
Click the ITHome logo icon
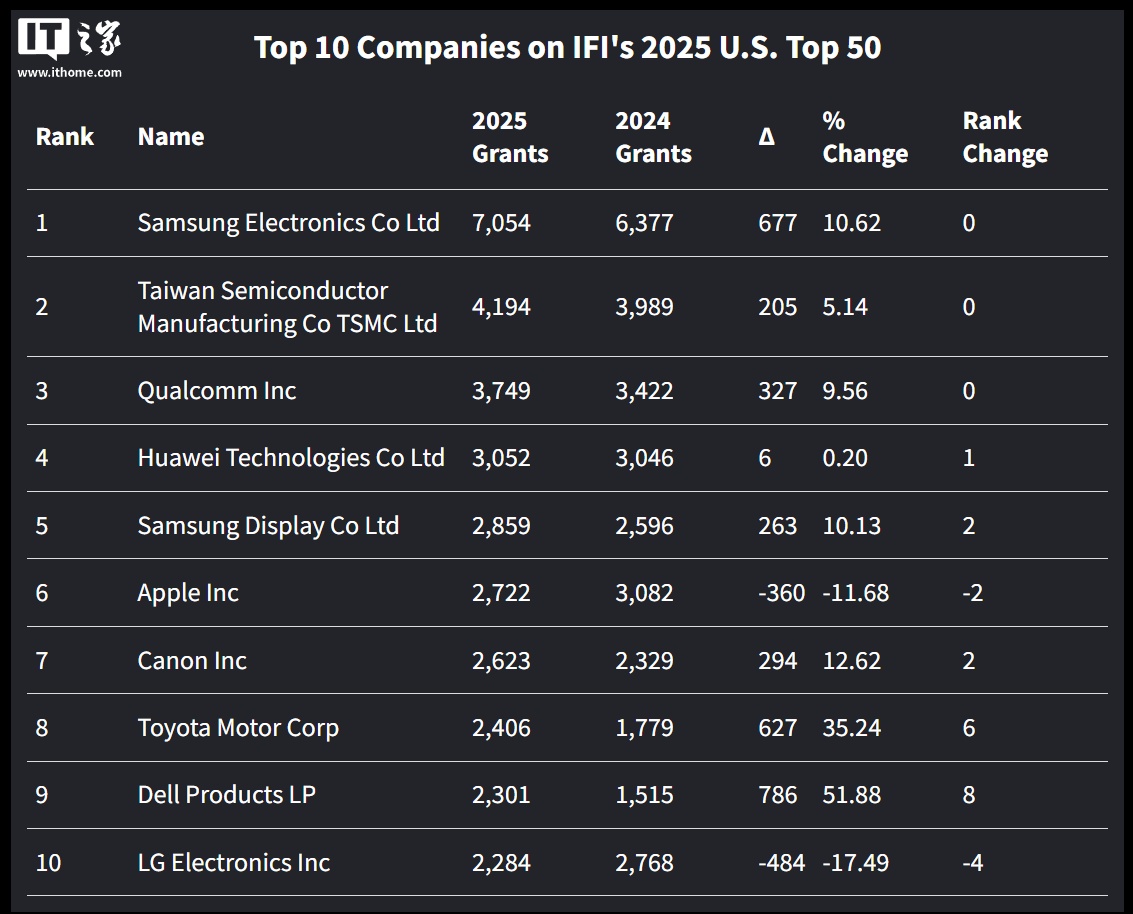pos(69,40)
